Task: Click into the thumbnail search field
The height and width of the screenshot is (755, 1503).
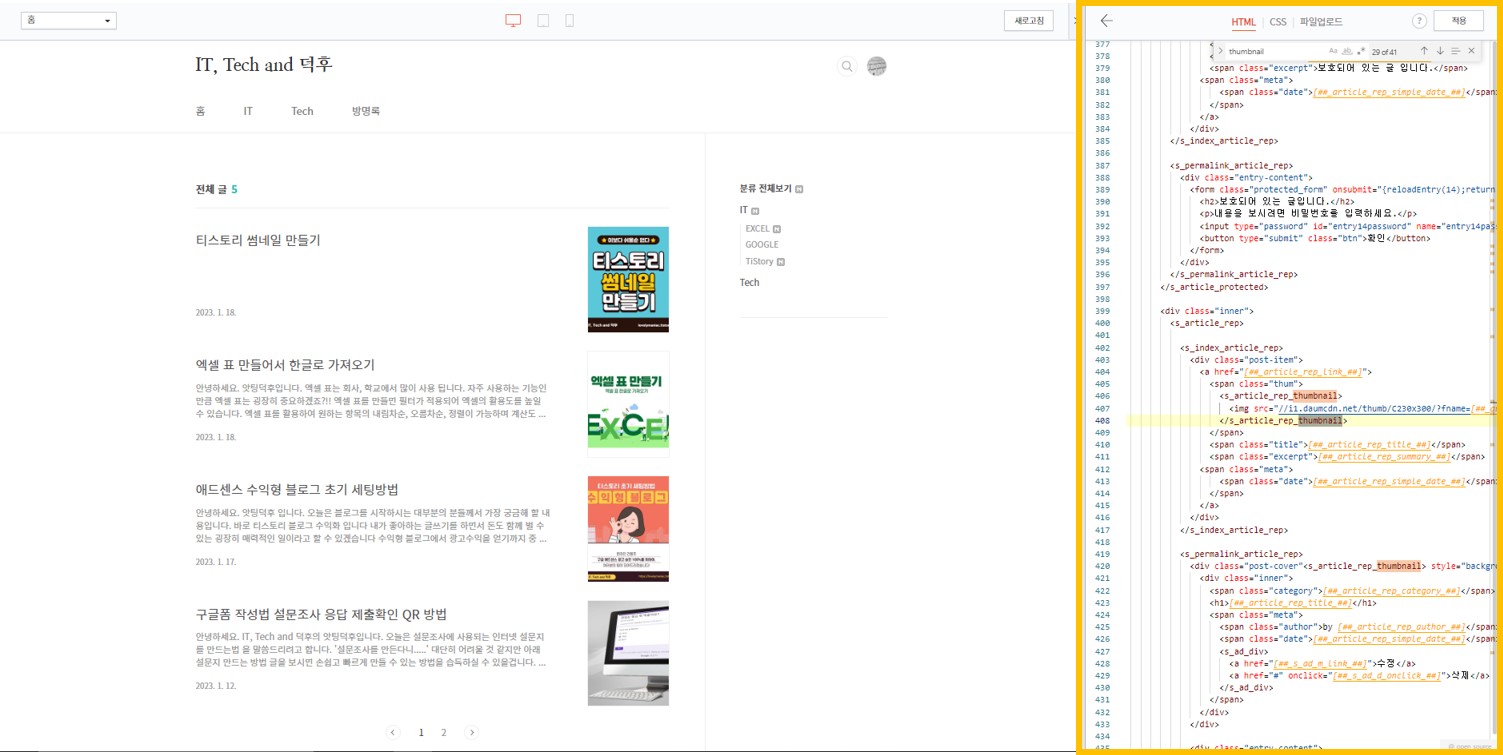Action: point(1275,51)
